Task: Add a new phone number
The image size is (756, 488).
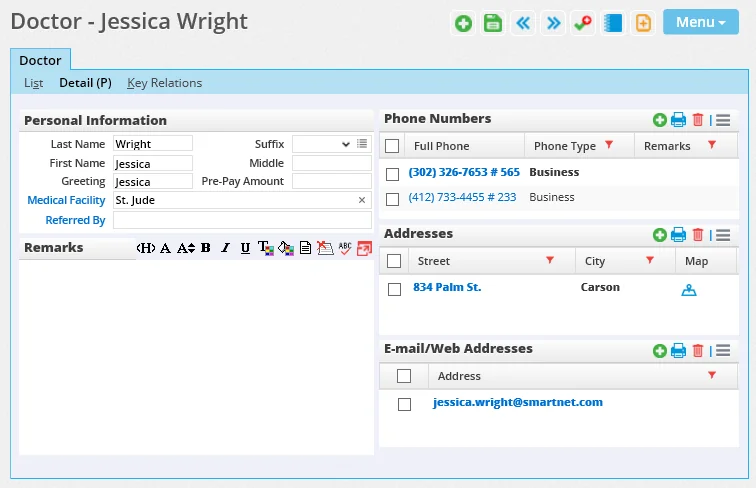Action: point(660,120)
